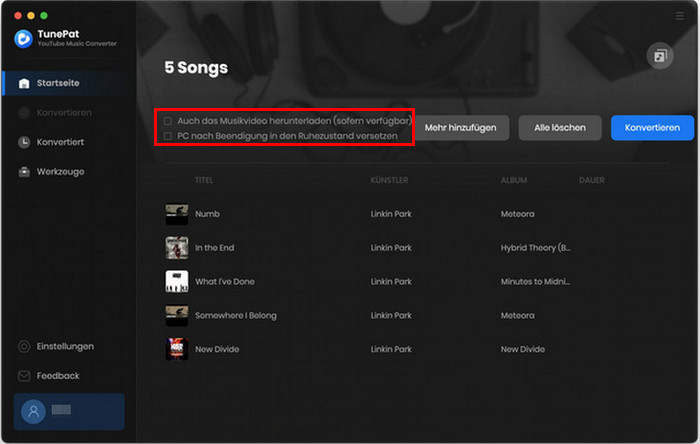
Task: Click the TunePat logo icon
Action: (x=23, y=38)
